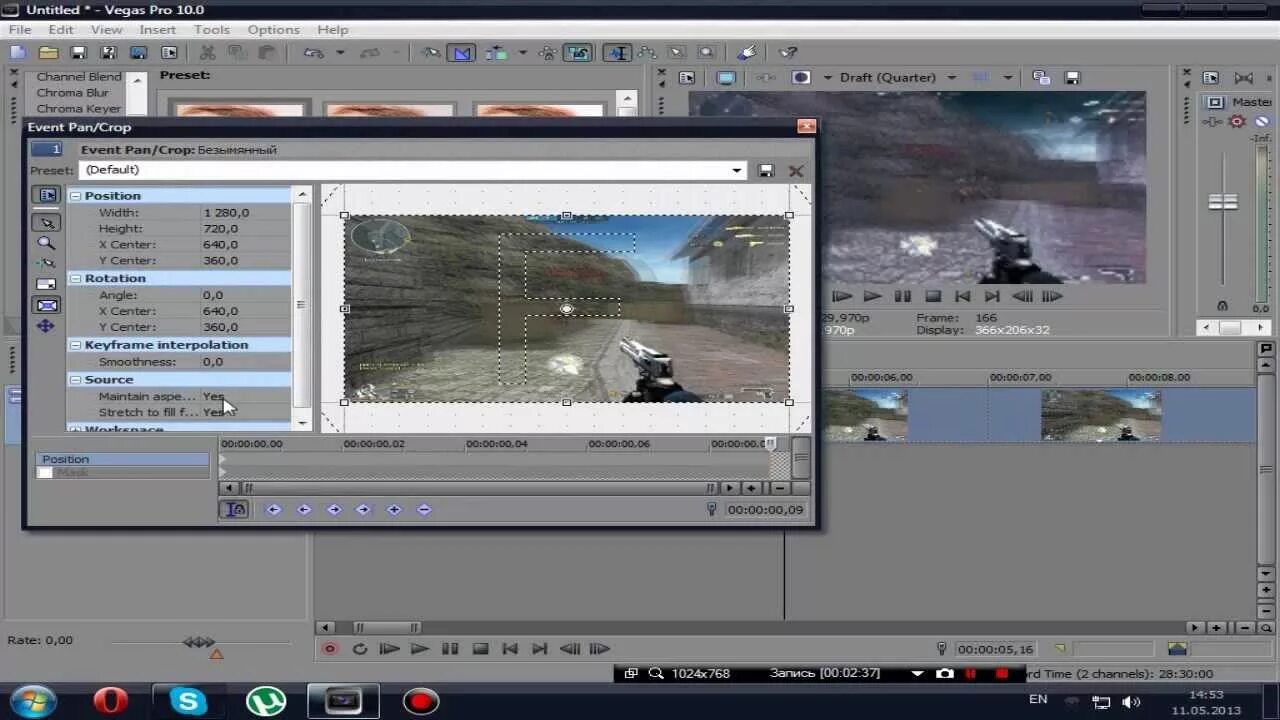Create a new project from the toolbar
The height and width of the screenshot is (720, 1280).
(17, 53)
